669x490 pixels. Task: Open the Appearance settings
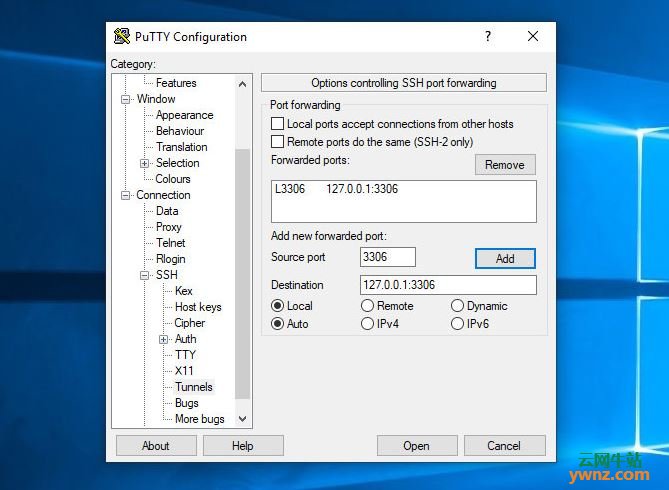184,115
